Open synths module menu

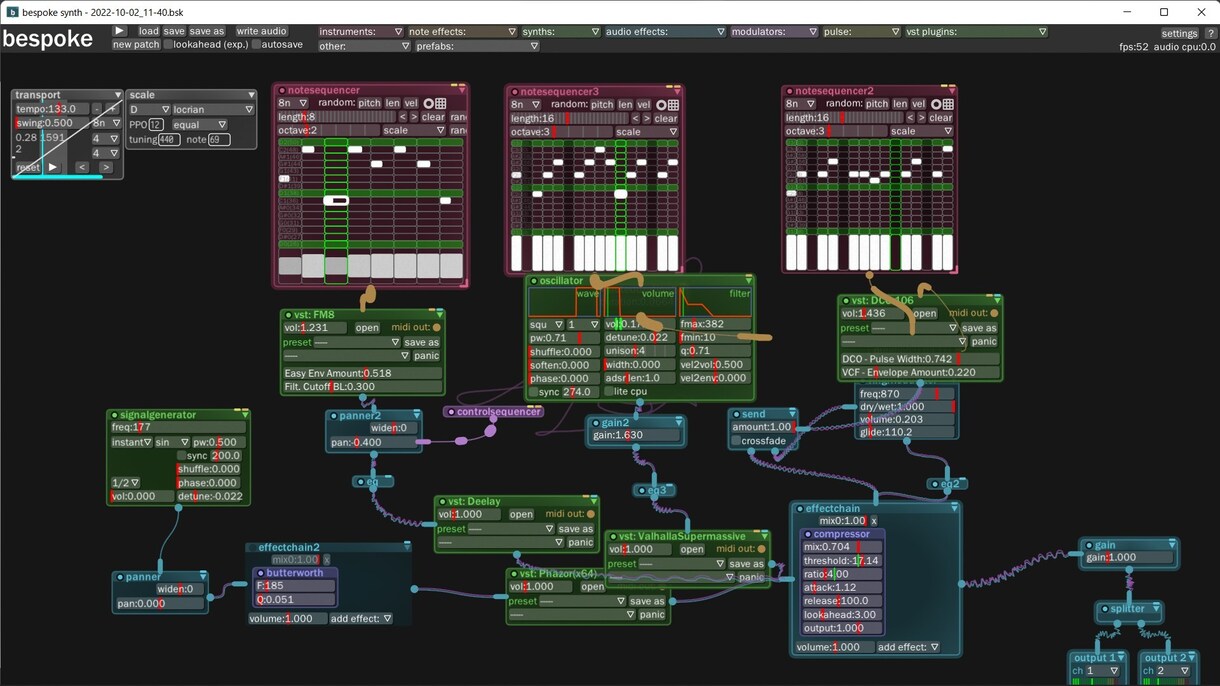pyautogui.click(x=561, y=32)
